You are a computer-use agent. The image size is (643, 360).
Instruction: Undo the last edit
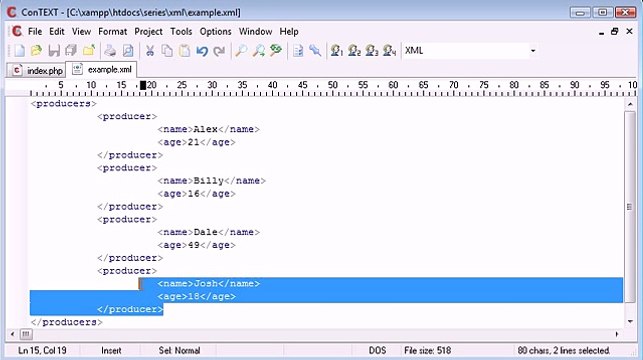pyautogui.click(x=202, y=51)
